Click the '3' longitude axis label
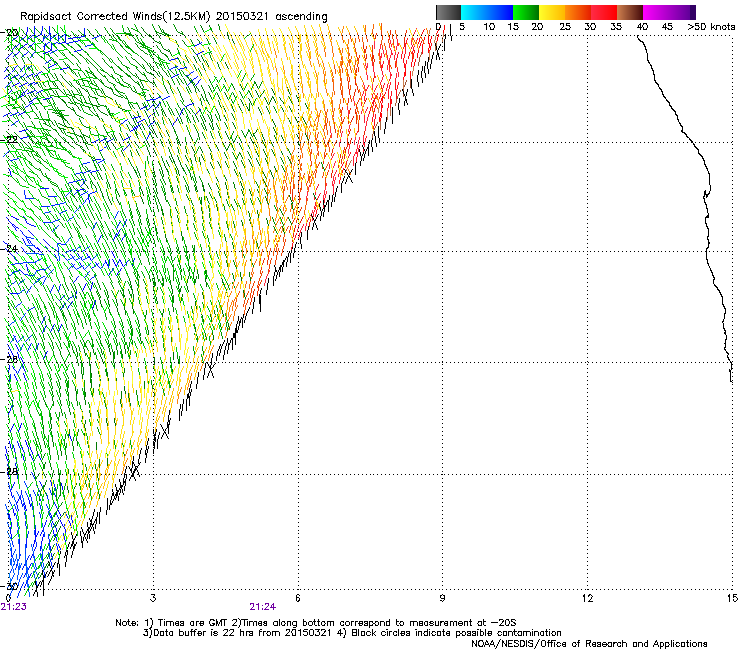The image size is (740, 650). 153,598
